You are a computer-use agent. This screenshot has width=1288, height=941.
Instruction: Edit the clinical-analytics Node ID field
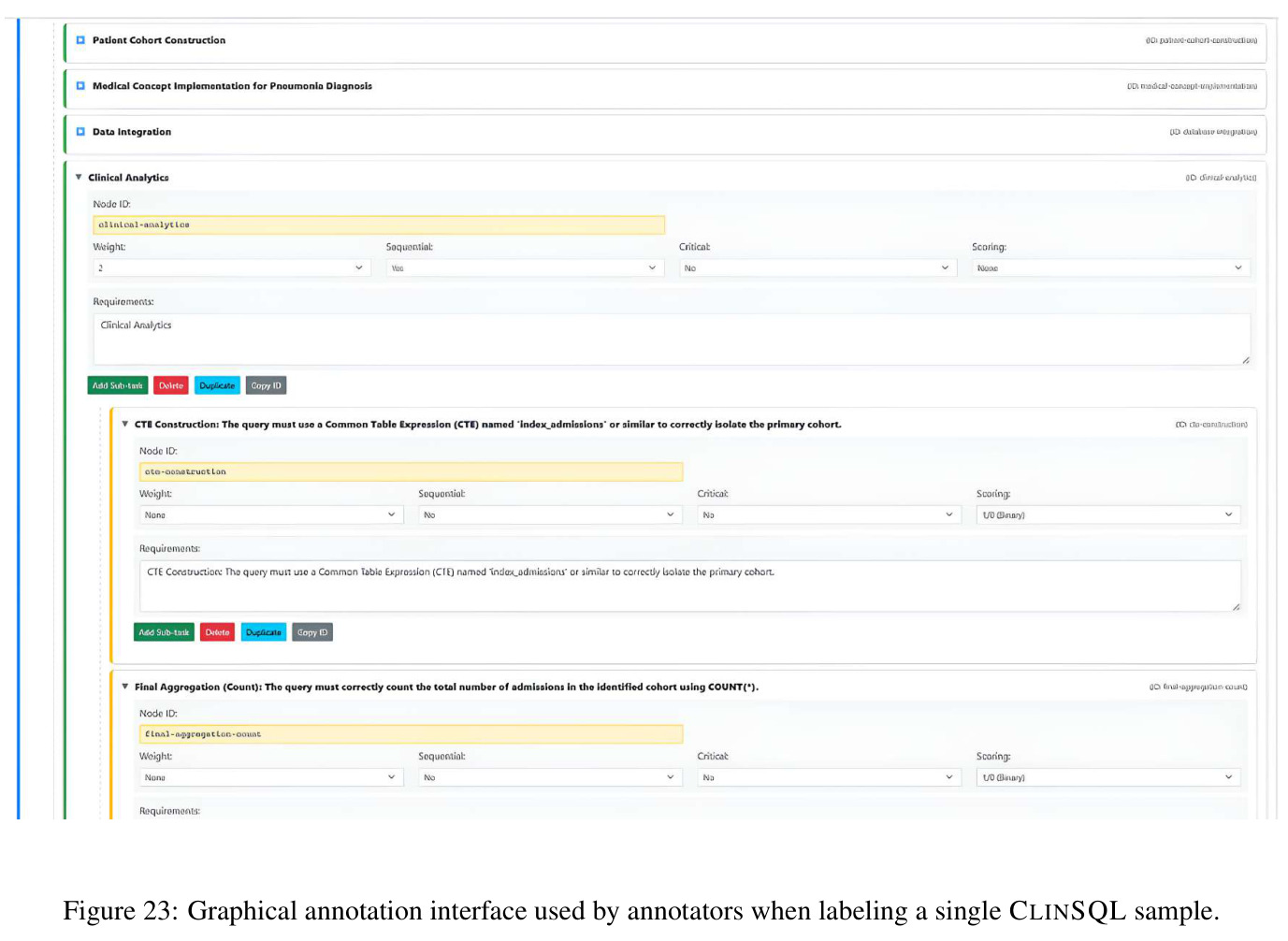coord(379,225)
